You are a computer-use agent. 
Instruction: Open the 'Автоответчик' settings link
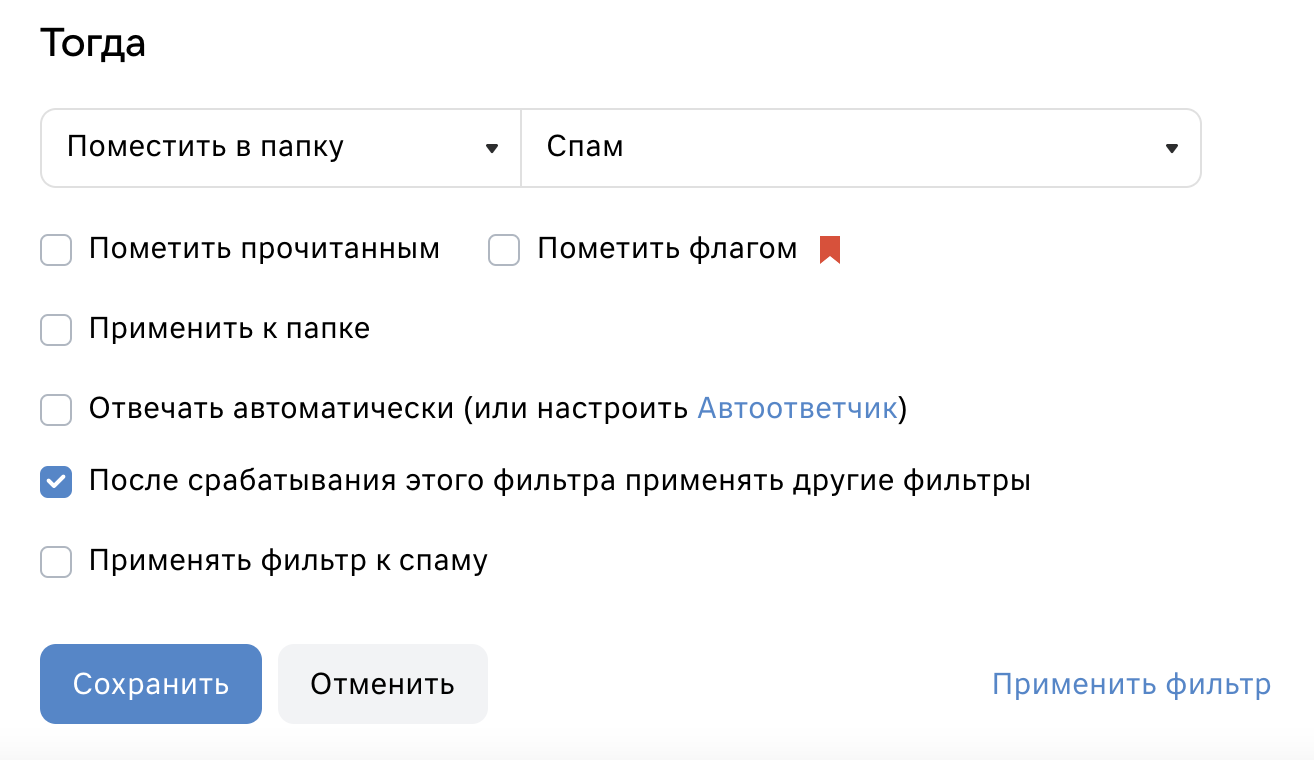point(797,409)
